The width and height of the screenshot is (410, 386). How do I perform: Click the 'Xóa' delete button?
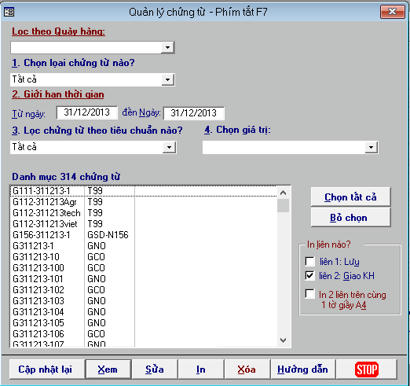point(247,369)
